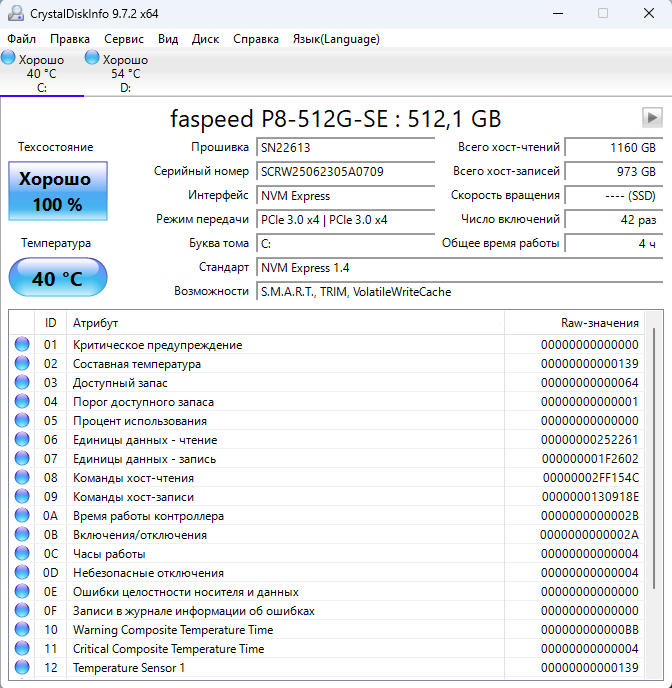This screenshot has height=688, width=672.
Task: Open the Файл menu
Action: pos(21,39)
